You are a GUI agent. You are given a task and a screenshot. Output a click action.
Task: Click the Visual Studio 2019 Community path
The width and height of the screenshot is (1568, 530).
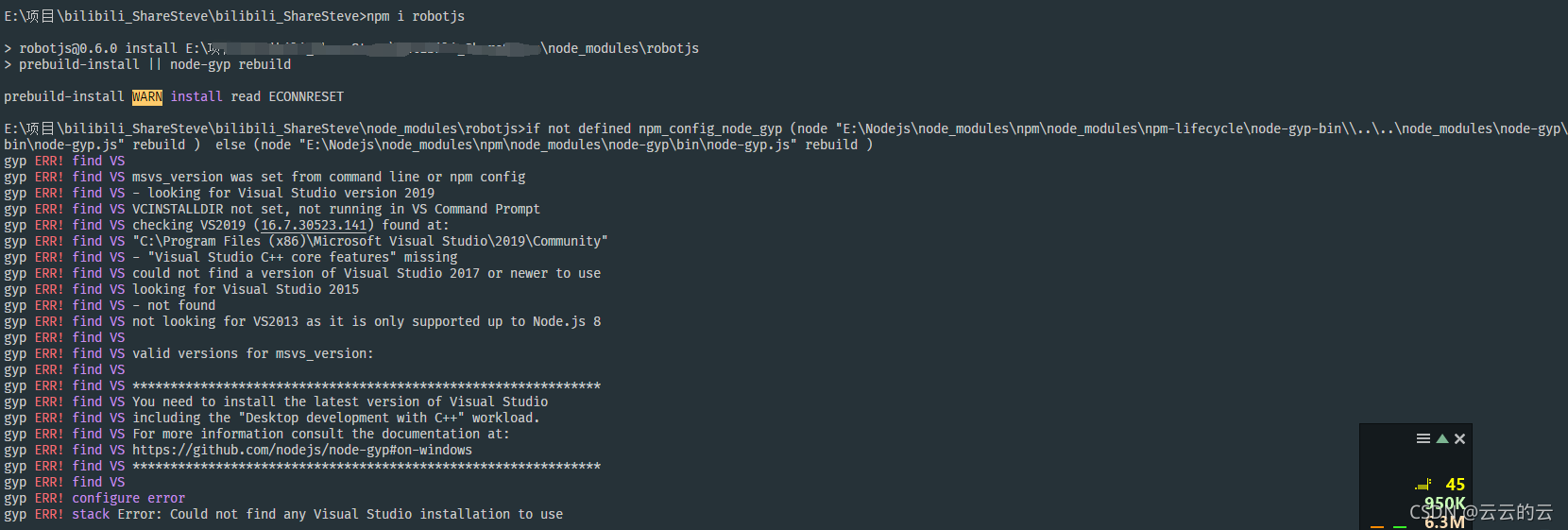tap(370, 242)
